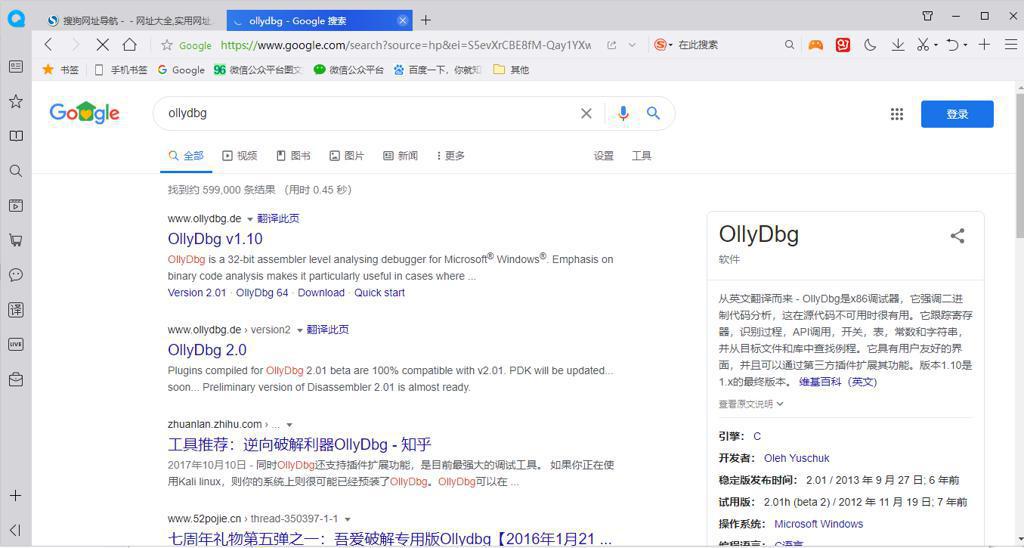Click the share icon in address bar
Screen dimensions: 1024x548
pyautogui.click(x=611, y=45)
